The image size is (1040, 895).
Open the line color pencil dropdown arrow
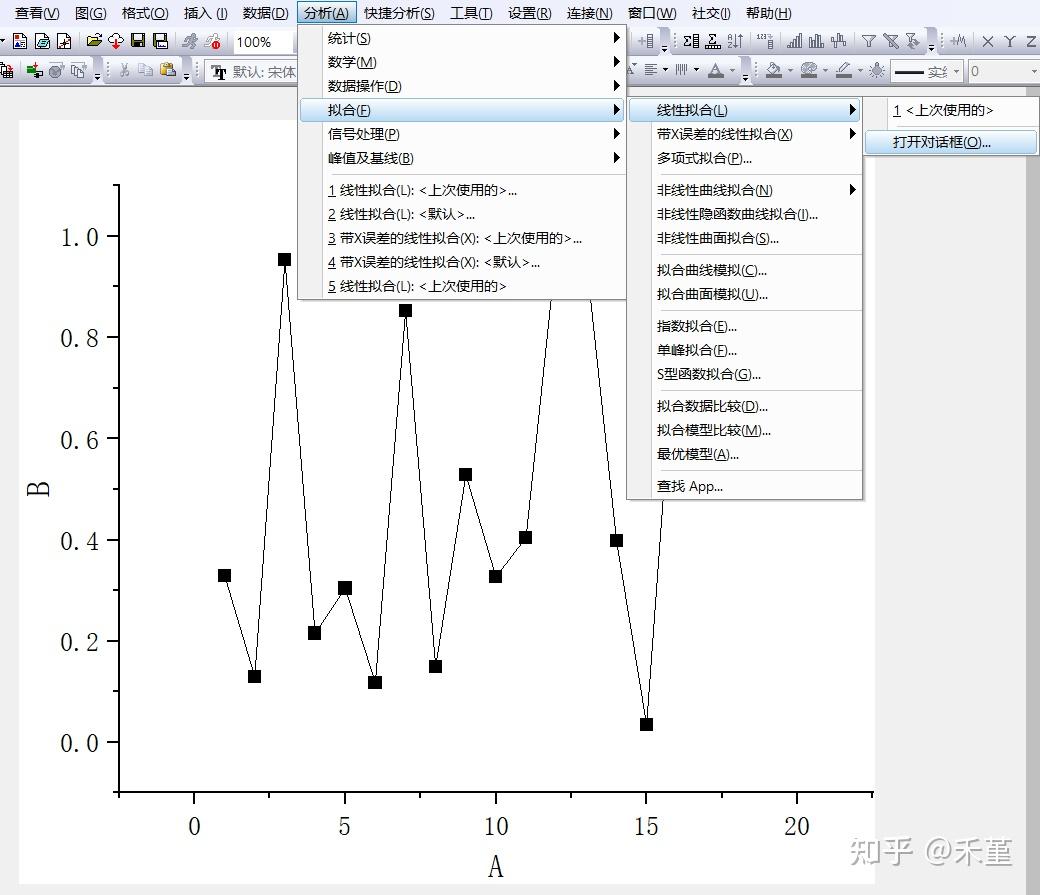[860, 70]
